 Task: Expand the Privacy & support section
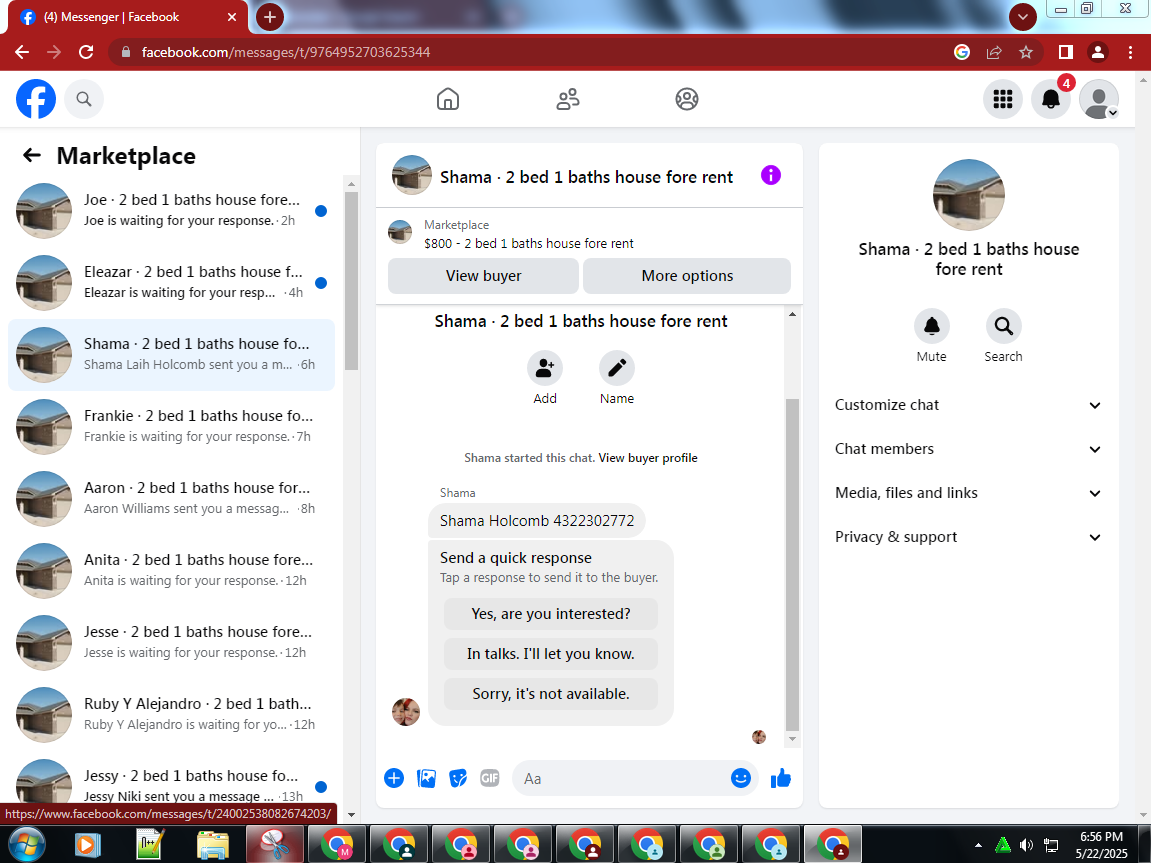[968, 537]
